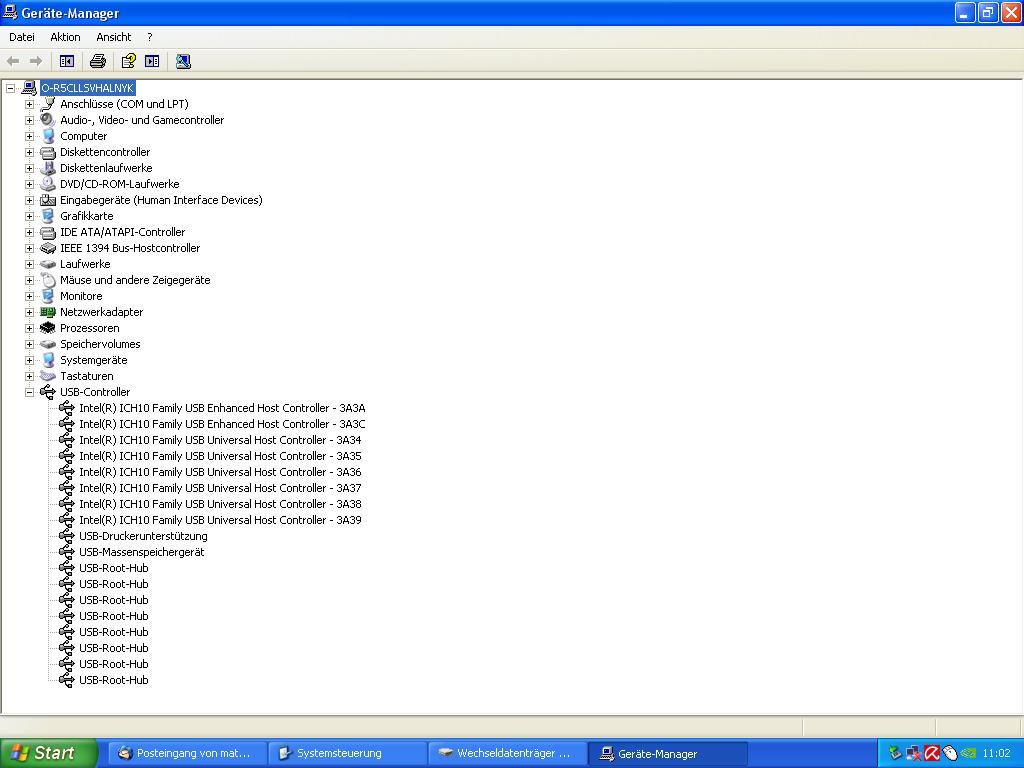Open the Datei menu
1024x768 pixels.
(22, 37)
